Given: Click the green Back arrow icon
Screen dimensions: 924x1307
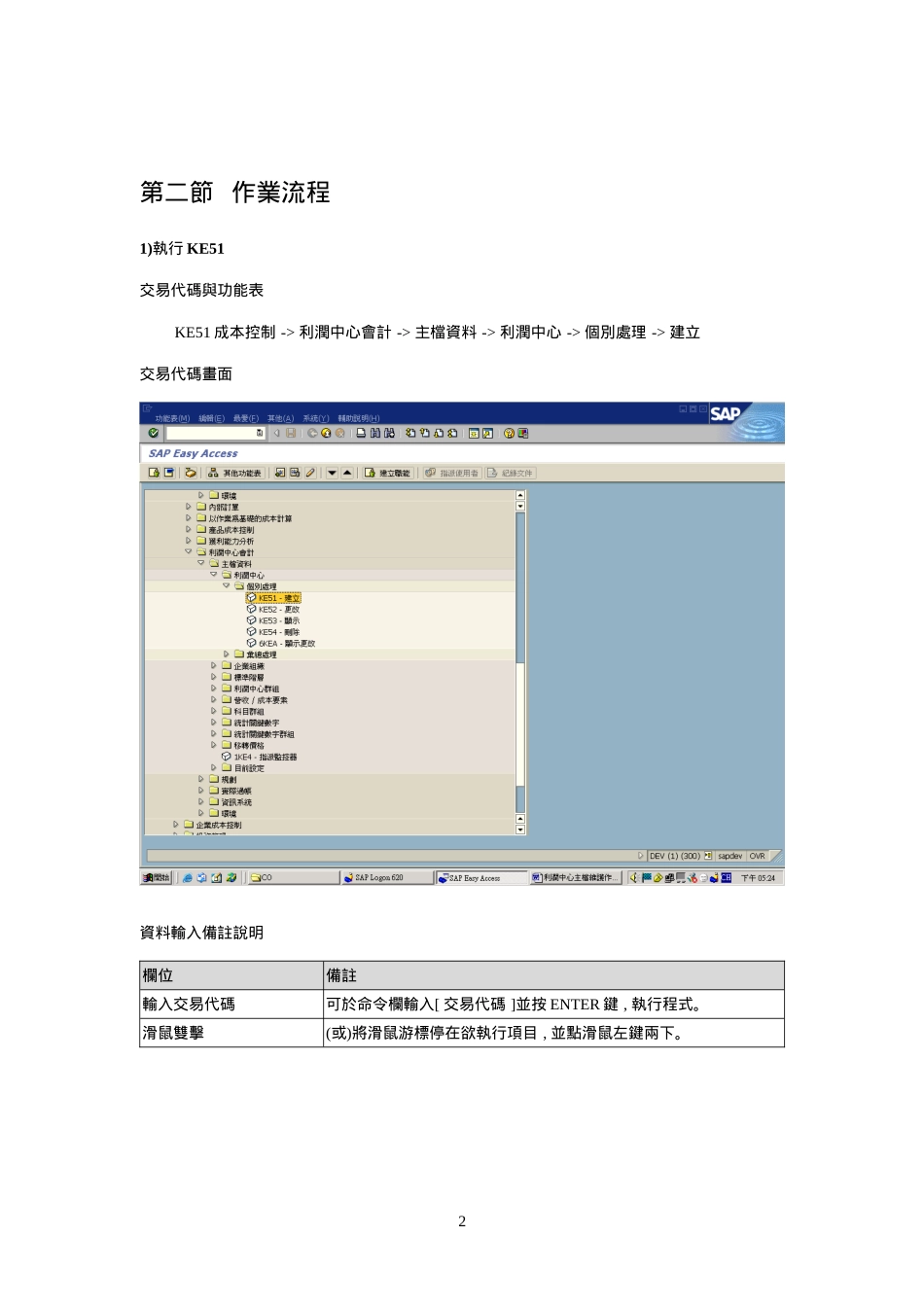Looking at the screenshot, I should pyautogui.click(x=312, y=433).
